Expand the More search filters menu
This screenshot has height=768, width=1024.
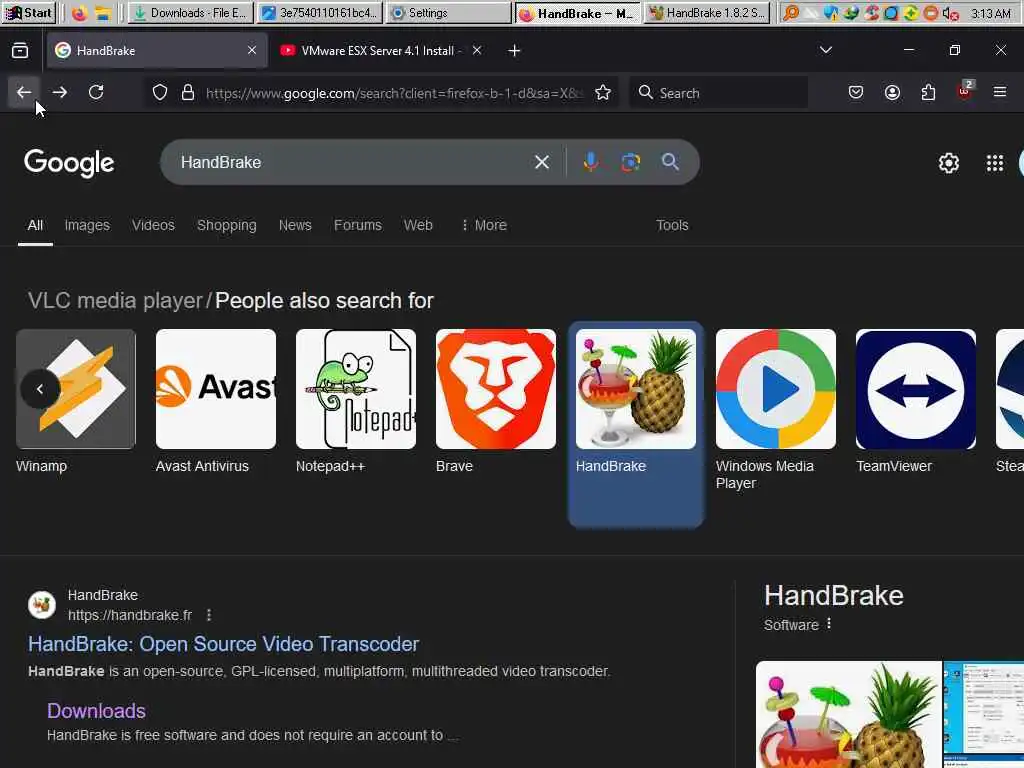[x=483, y=225]
